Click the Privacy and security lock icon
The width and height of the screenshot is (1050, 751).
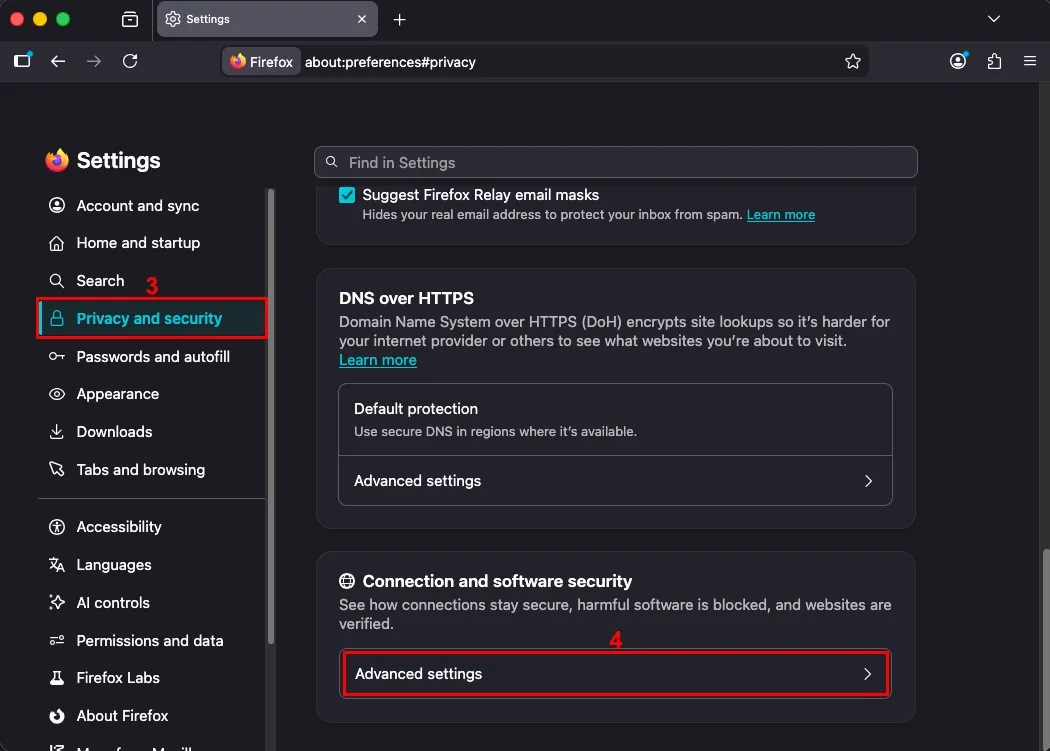57,318
